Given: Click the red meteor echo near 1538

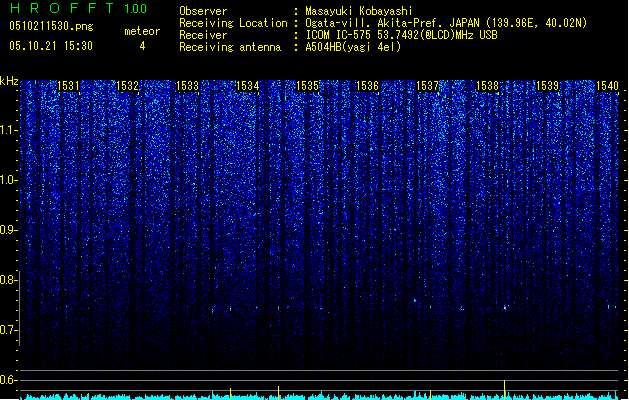Looking at the screenshot, I should [505, 307].
